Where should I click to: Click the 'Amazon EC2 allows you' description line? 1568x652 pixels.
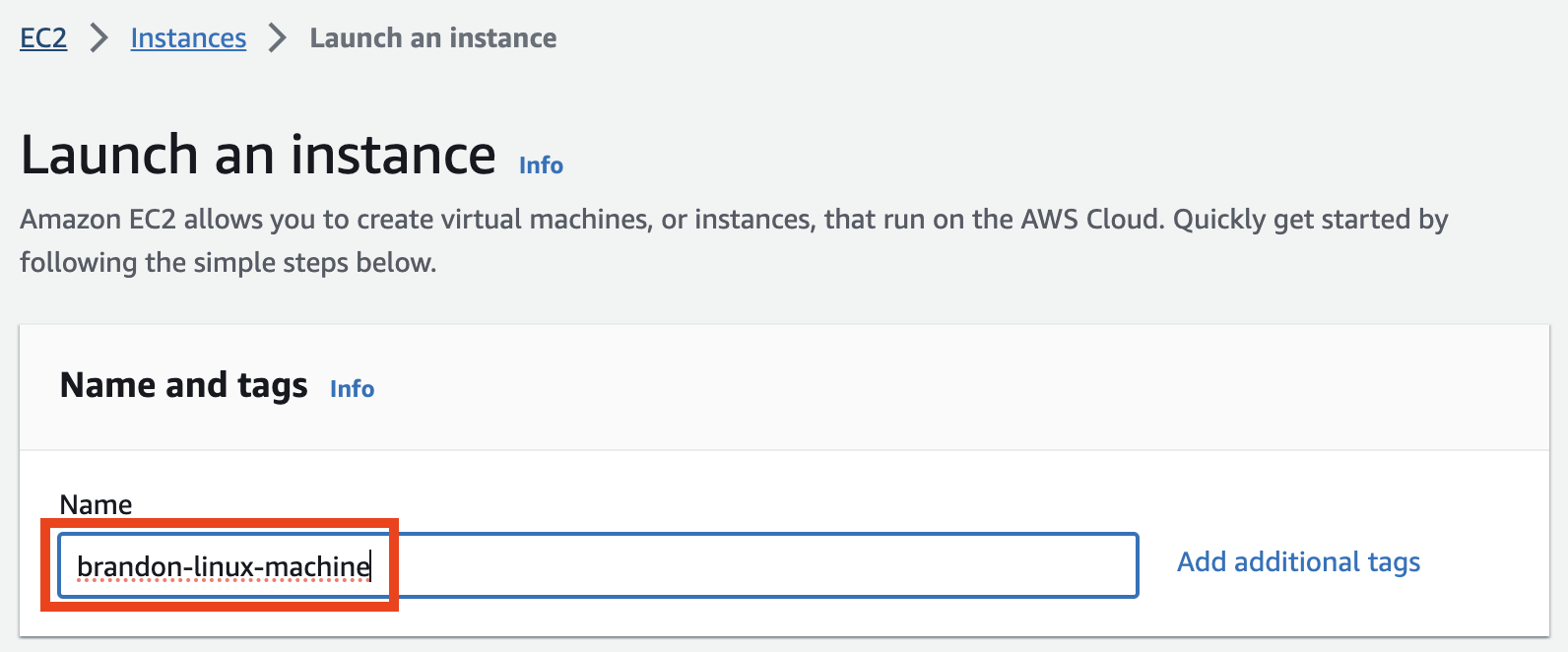[734, 220]
